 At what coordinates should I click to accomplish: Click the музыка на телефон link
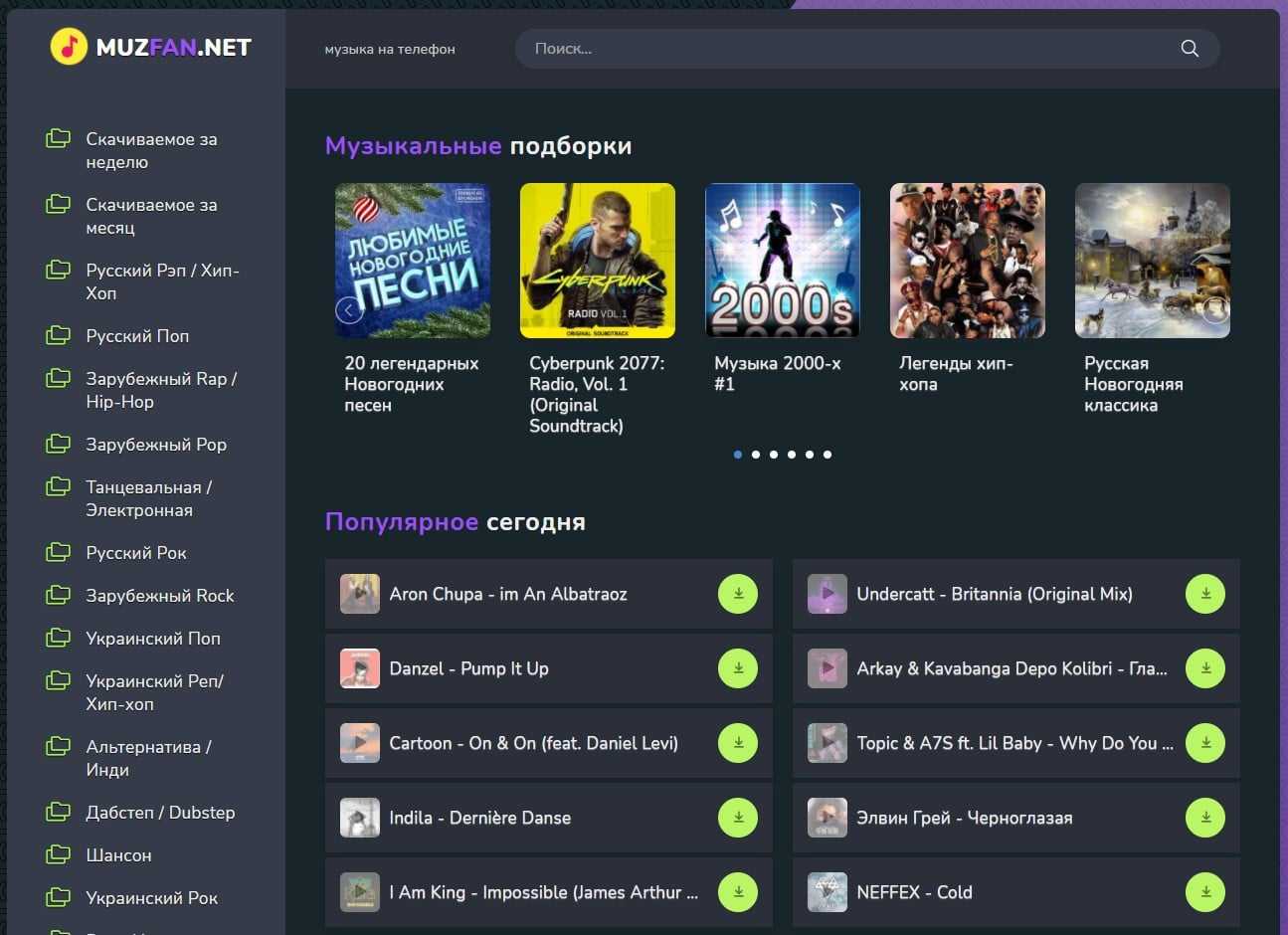(x=390, y=49)
